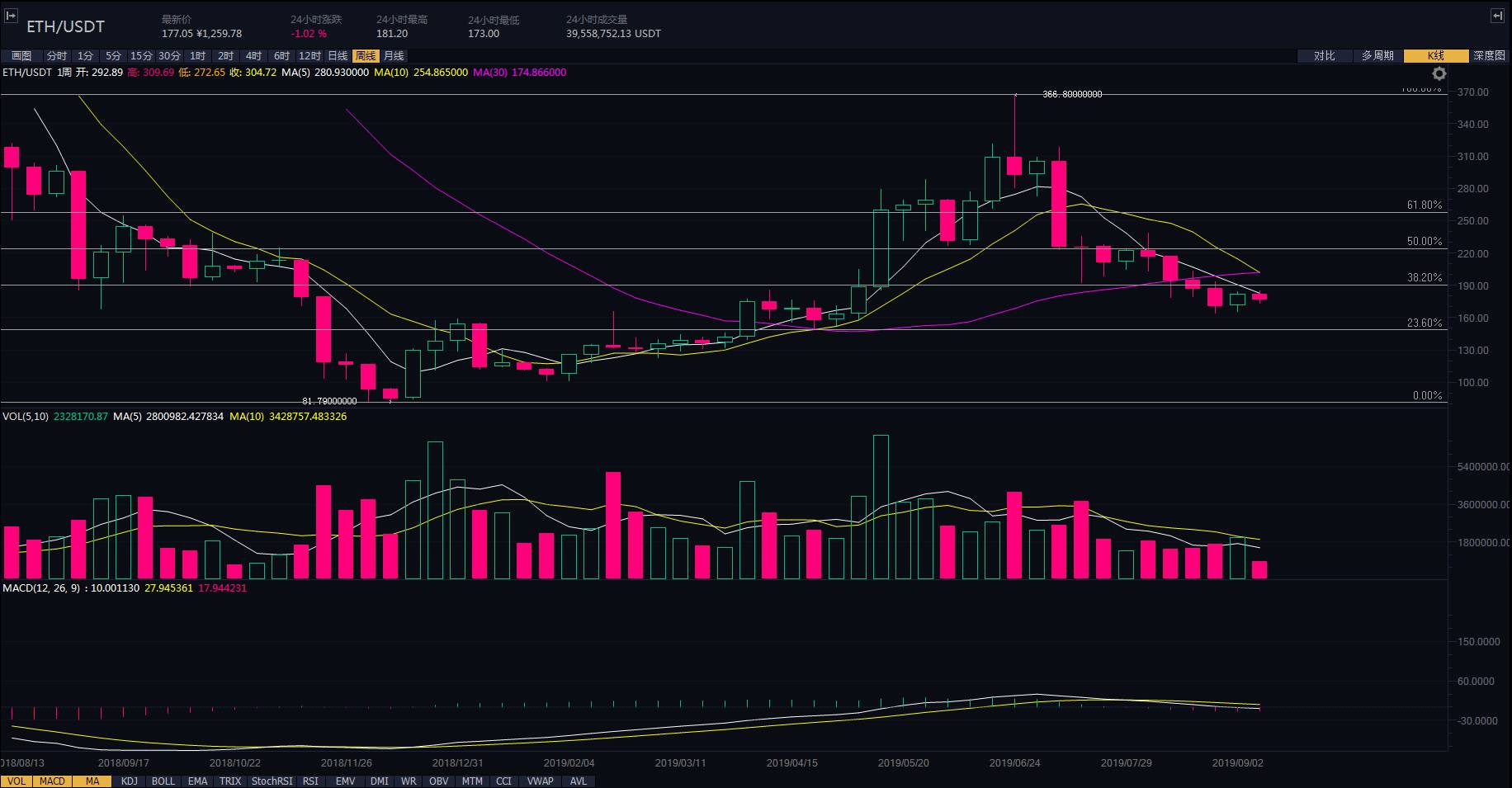The height and width of the screenshot is (788, 1512).
Task: Enable the DMI indicator
Action: tap(379, 781)
